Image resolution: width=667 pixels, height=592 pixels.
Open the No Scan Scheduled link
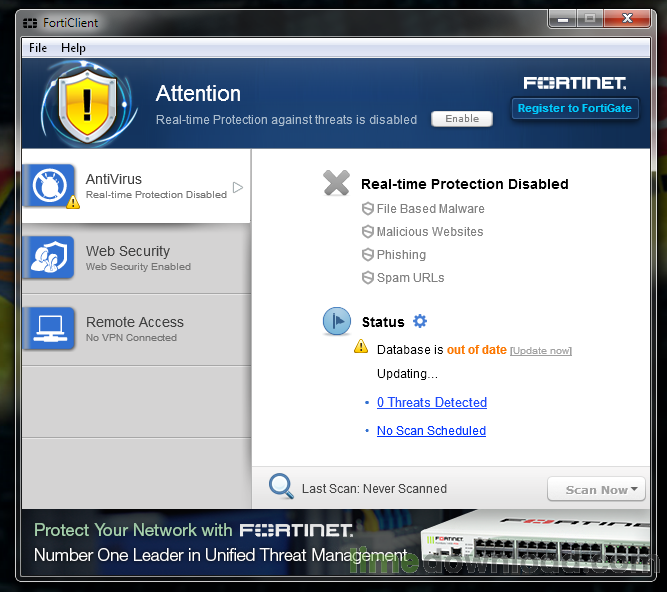coord(431,431)
